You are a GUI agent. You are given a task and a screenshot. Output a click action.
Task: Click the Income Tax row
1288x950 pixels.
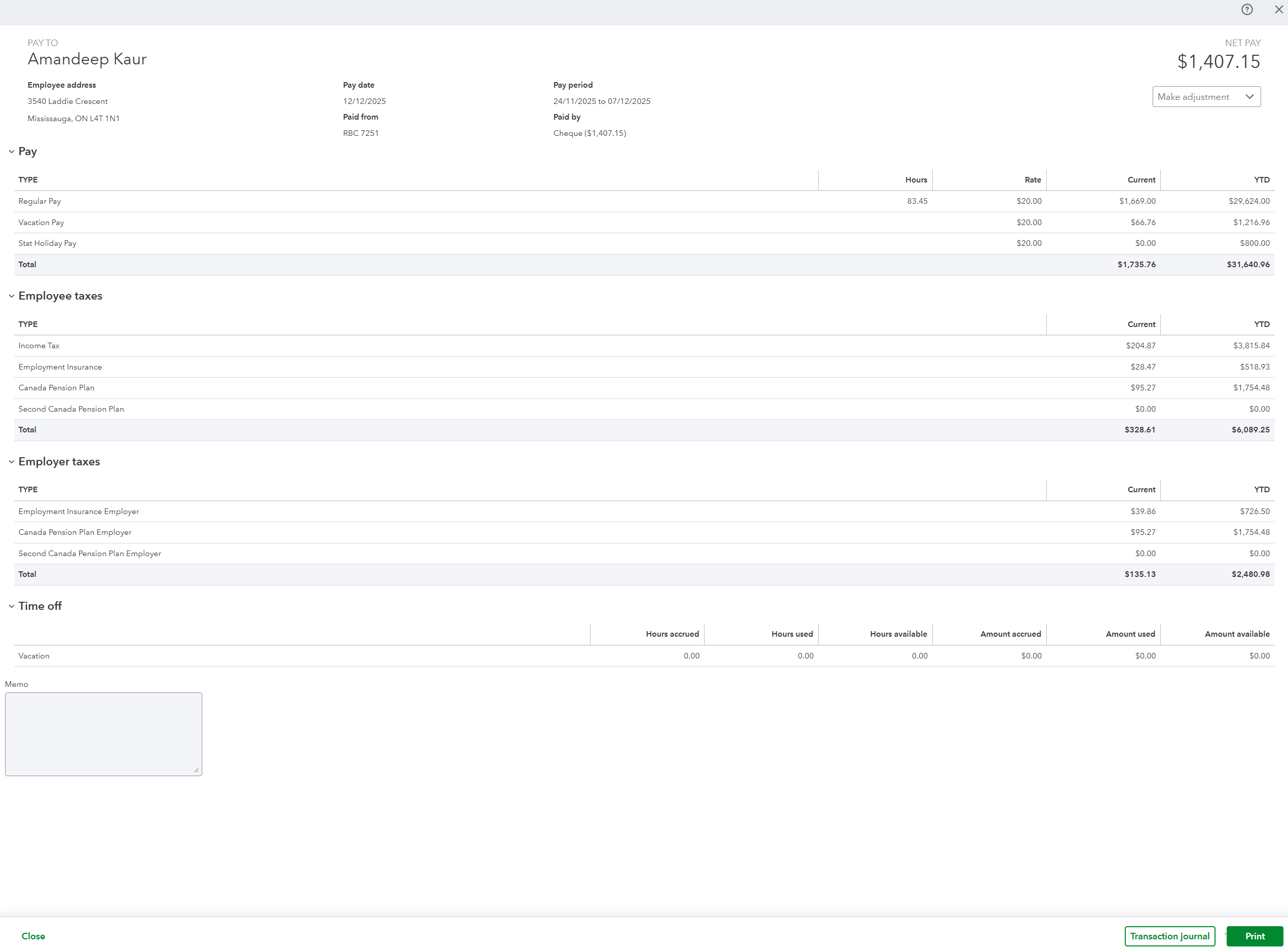pos(39,346)
